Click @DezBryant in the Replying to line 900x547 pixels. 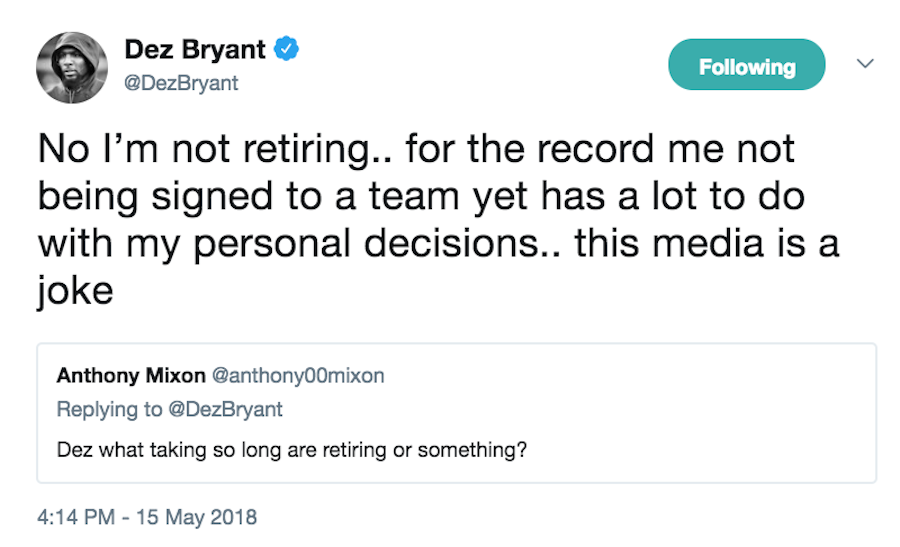[227, 409]
